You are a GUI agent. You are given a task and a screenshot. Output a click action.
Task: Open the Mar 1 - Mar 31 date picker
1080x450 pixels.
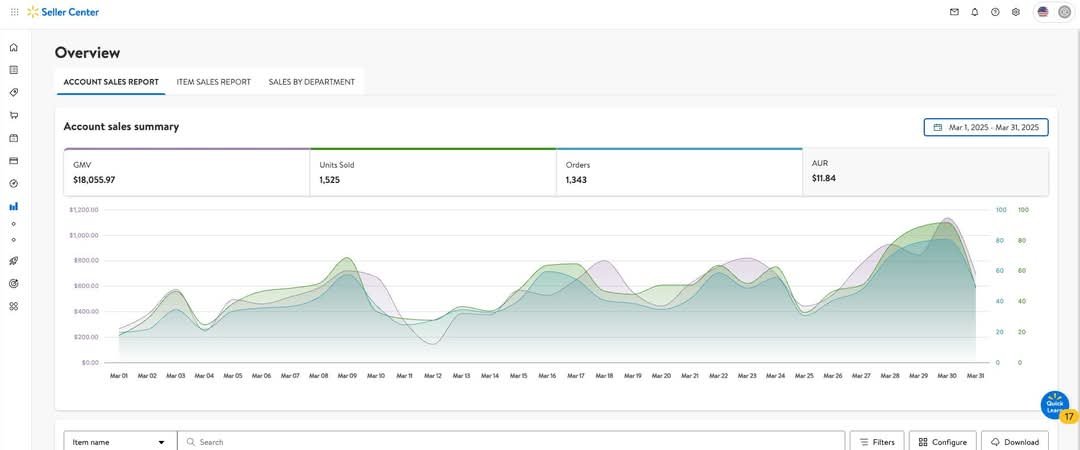tap(986, 127)
